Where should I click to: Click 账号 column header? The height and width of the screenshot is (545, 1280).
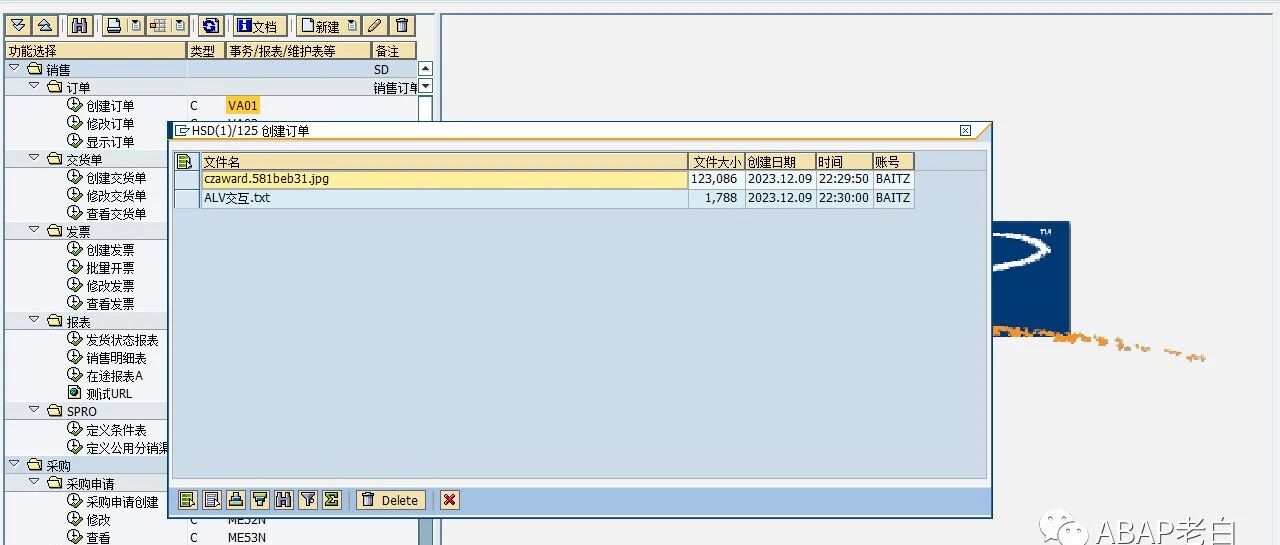(893, 162)
